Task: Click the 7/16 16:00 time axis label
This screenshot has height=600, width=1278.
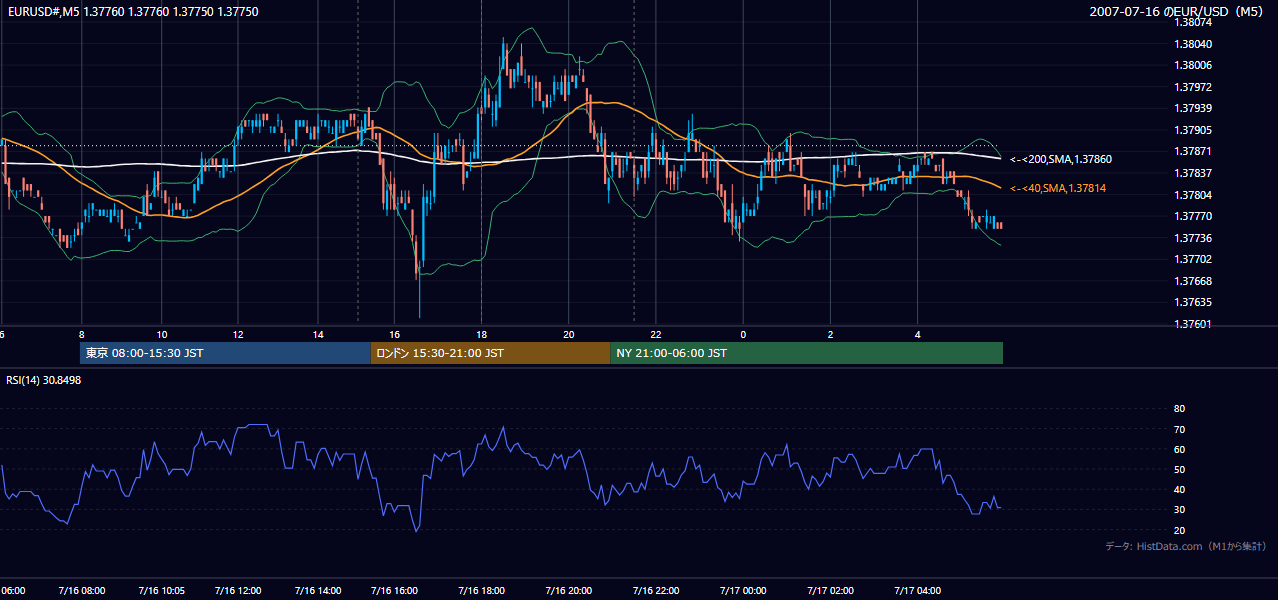Action: coord(394,591)
